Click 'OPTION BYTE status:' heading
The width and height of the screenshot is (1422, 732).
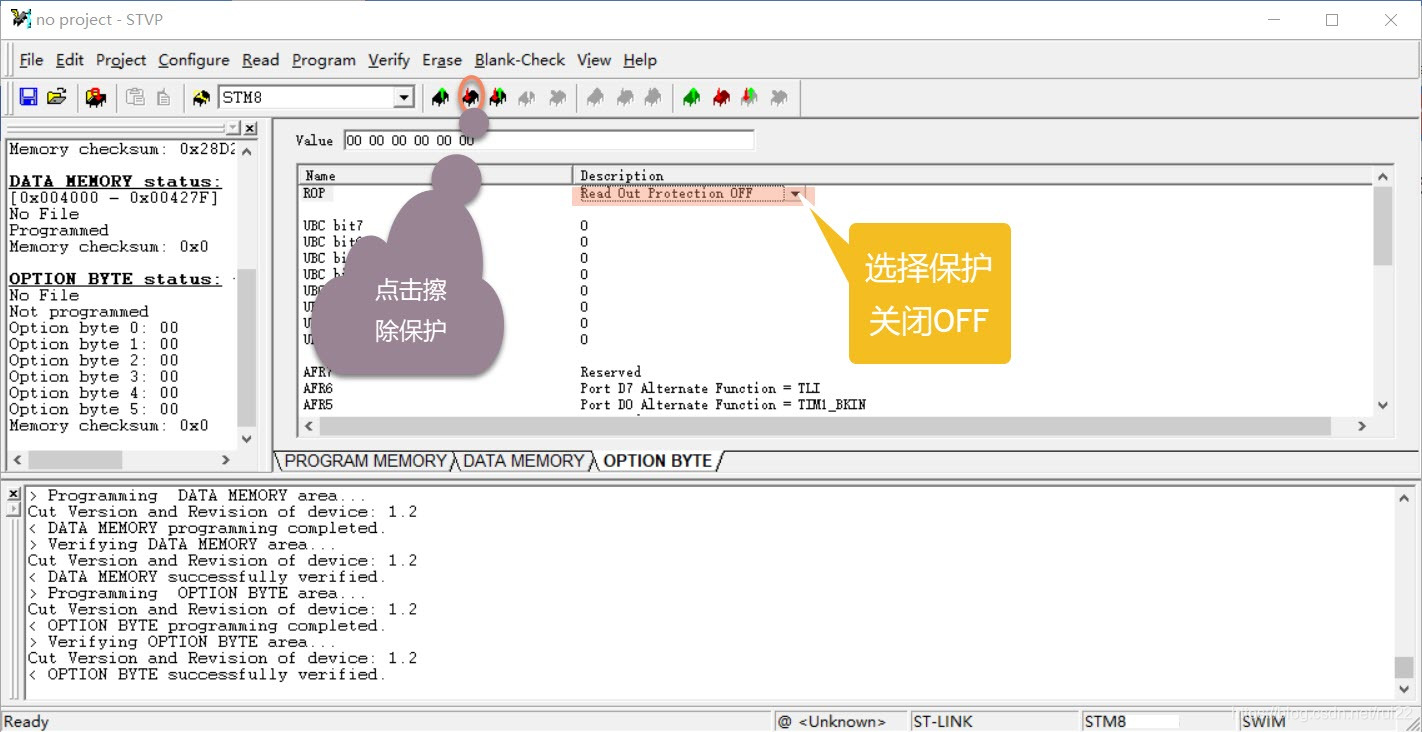(x=115, y=279)
